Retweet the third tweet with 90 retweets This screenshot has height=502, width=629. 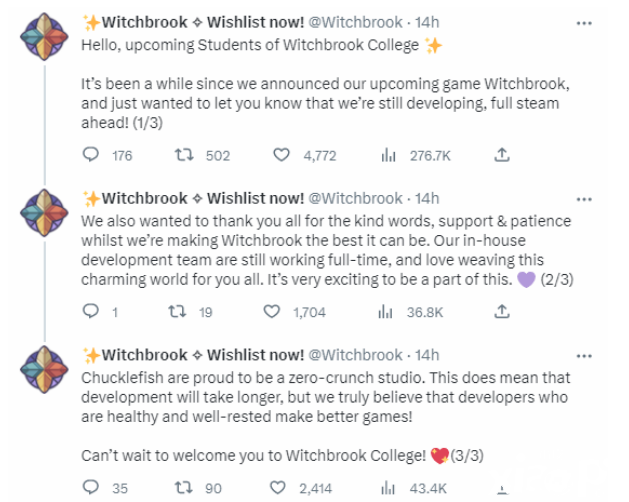184,488
